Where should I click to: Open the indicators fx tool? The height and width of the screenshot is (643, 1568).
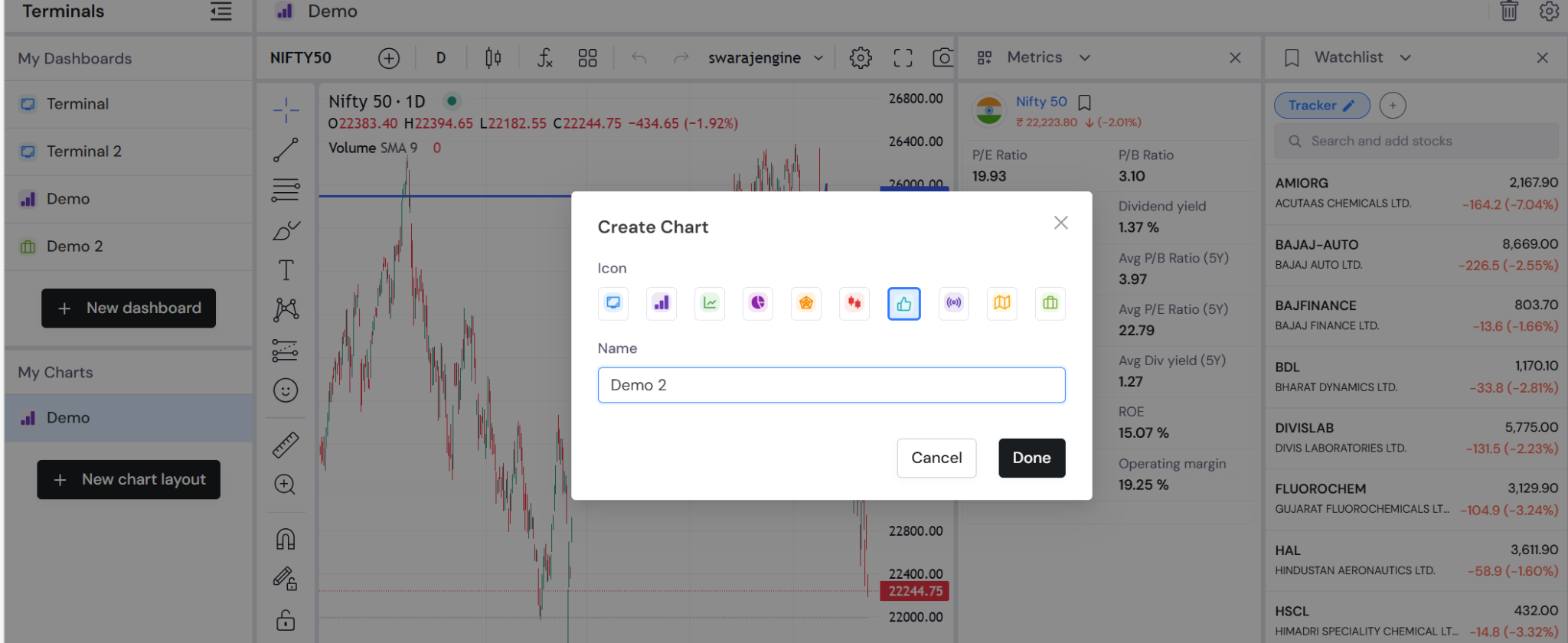(544, 57)
